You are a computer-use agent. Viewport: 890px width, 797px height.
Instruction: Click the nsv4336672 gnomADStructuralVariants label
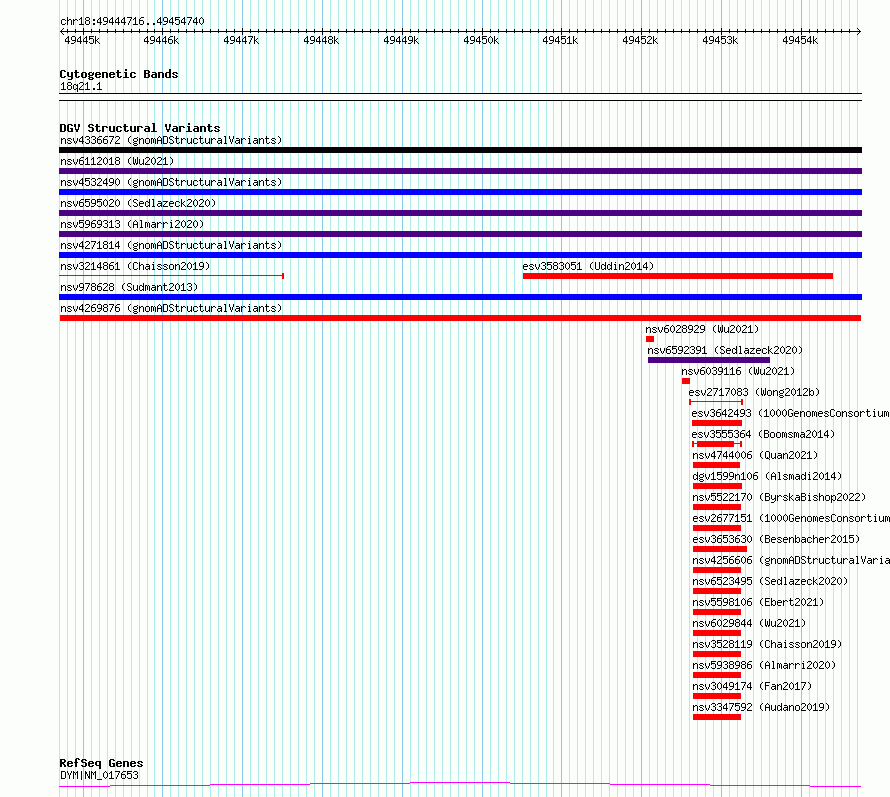(171, 140)
